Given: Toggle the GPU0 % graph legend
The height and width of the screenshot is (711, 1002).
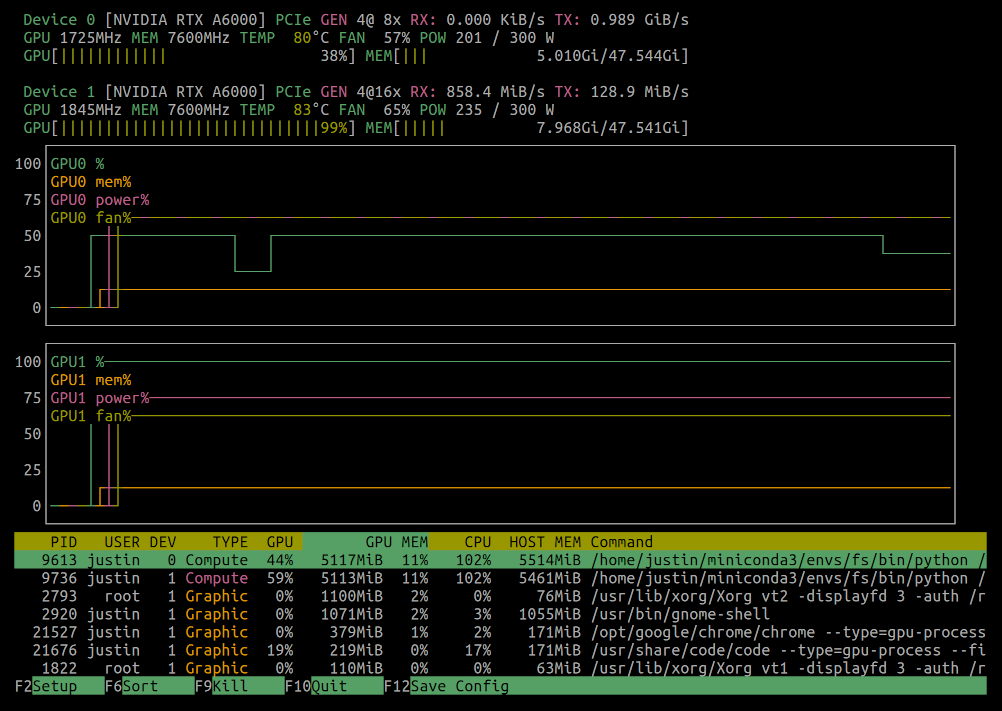Looking at the screenshot, I should coord(77,163).
